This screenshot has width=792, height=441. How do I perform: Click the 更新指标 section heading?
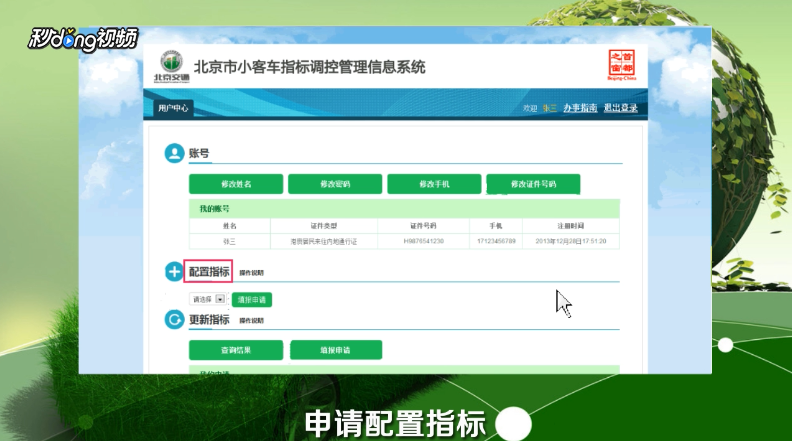tap(209, 319)
